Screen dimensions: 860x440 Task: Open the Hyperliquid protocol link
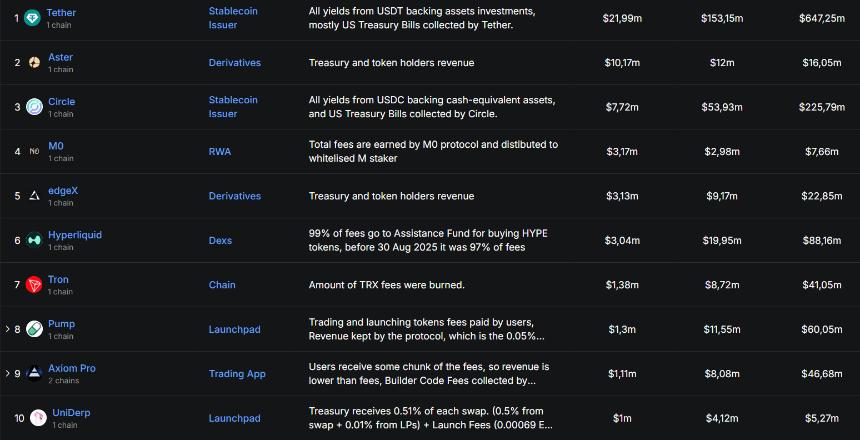coord(75,235)
